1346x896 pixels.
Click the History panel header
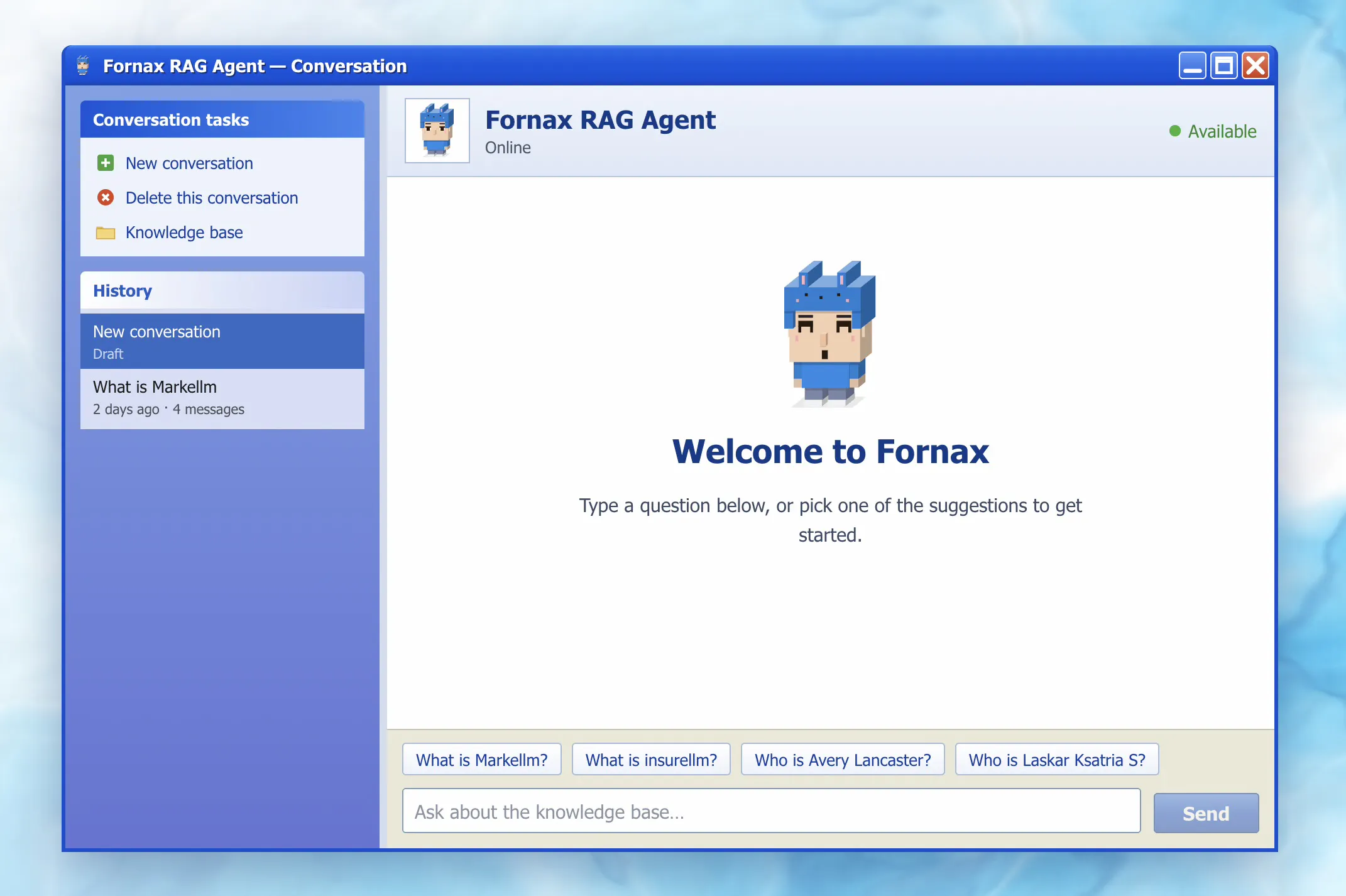(x=222, y=290)
